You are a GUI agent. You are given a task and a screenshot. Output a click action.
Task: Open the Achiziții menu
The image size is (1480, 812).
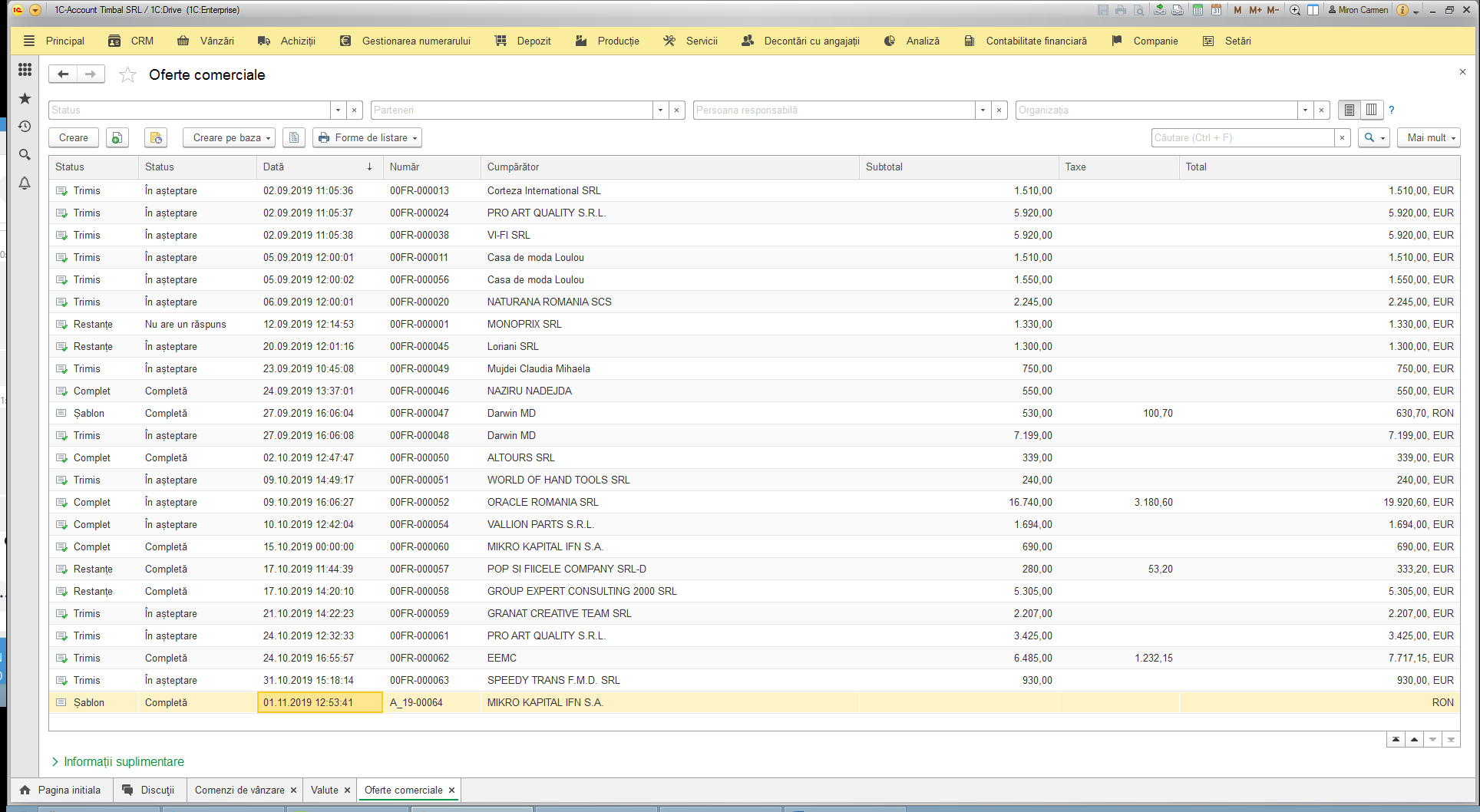(x=287, y=41)
